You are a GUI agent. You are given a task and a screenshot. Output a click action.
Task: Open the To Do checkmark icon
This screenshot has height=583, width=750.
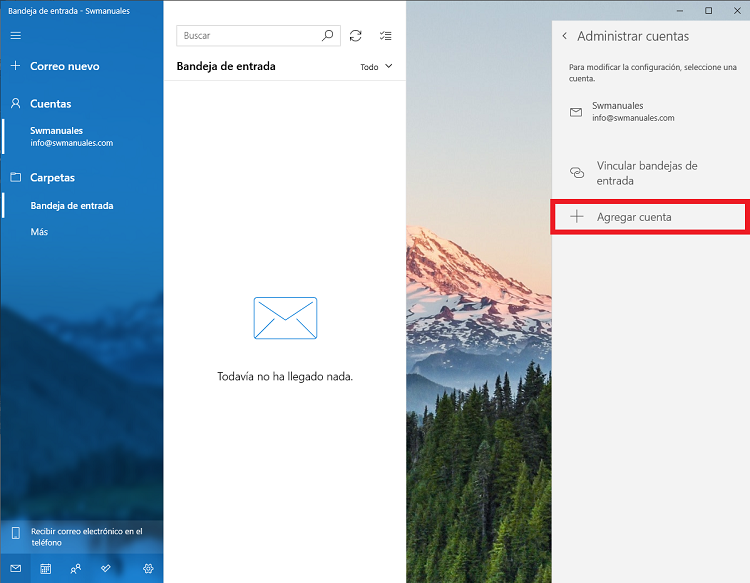[106, 569]
